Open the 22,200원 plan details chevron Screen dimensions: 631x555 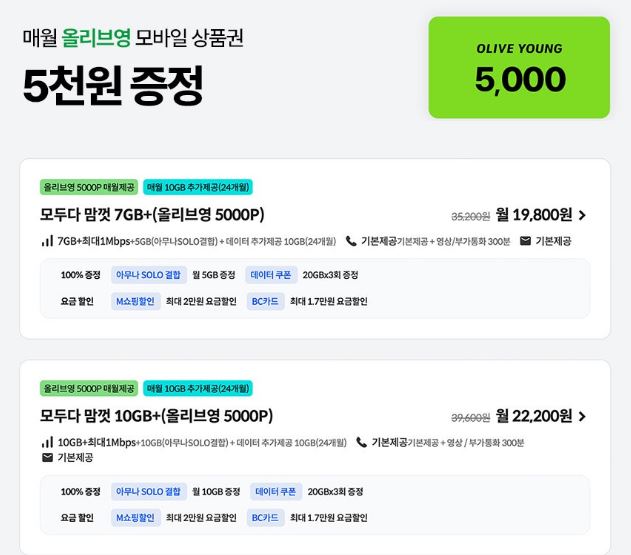pyautogui.click(x=582, y=416)
